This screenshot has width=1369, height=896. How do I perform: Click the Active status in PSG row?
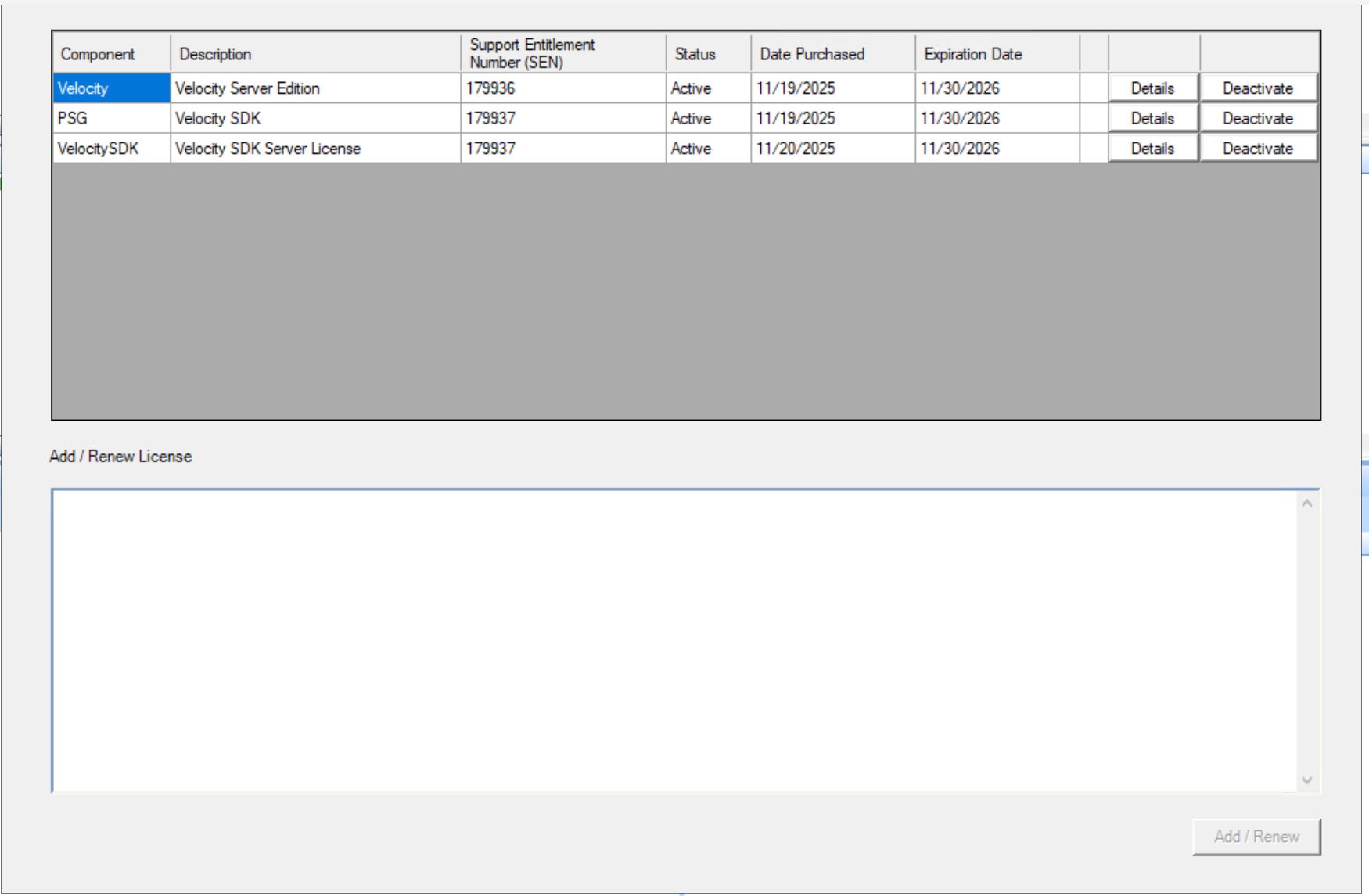point(709,118)
